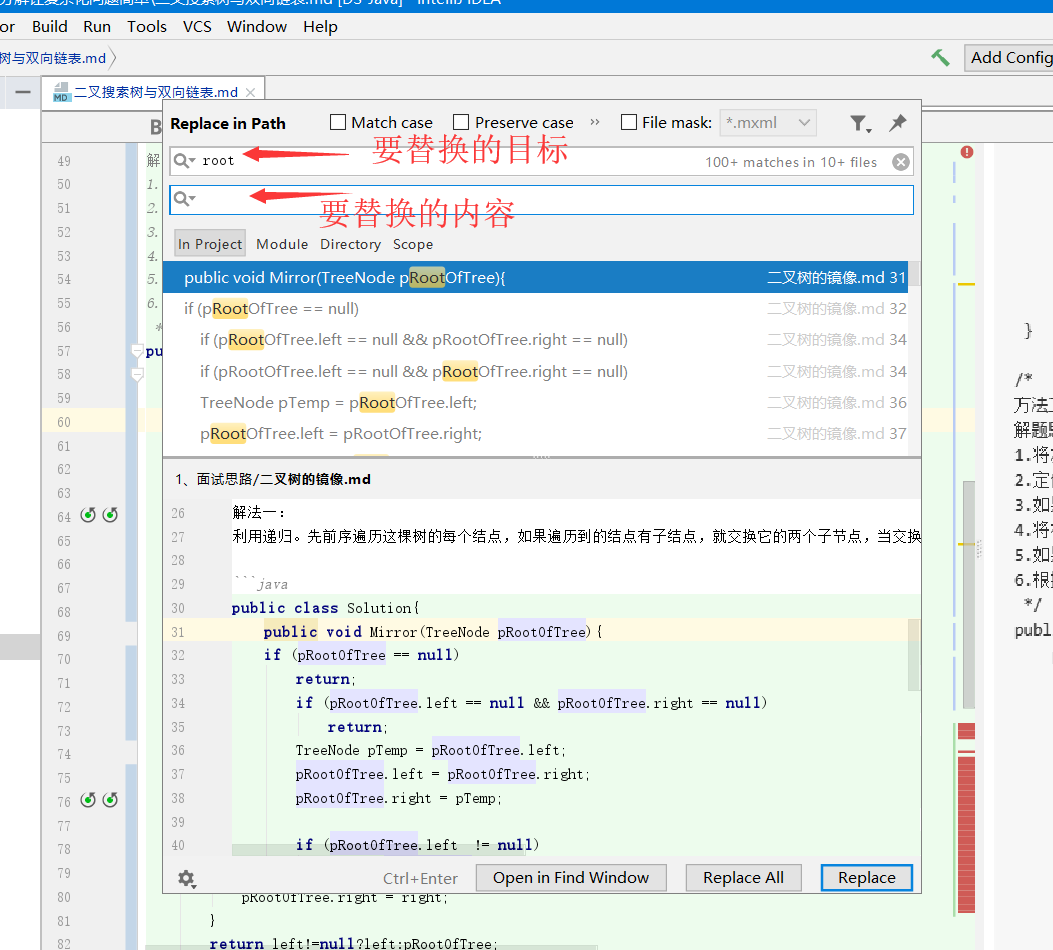The width and height of the screenshot is (1053, 950).
Task: Open the search filter options icon
Action: click(858, 123)
